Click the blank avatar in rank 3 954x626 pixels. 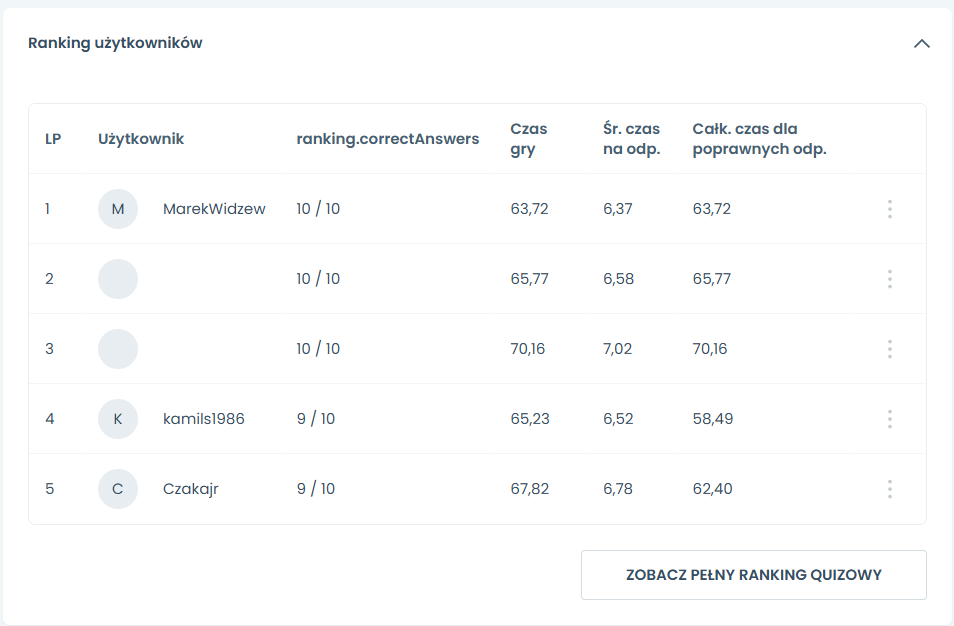pos(118,349)
